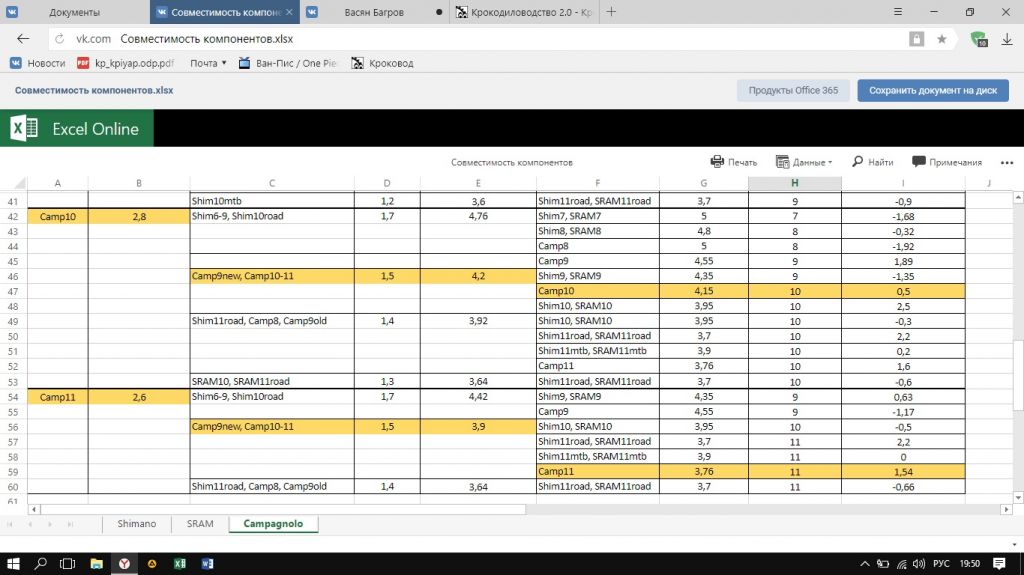The image size is (1024, 575).
Task: Bookmark the page with the star icon
Action: coord(942,38)
